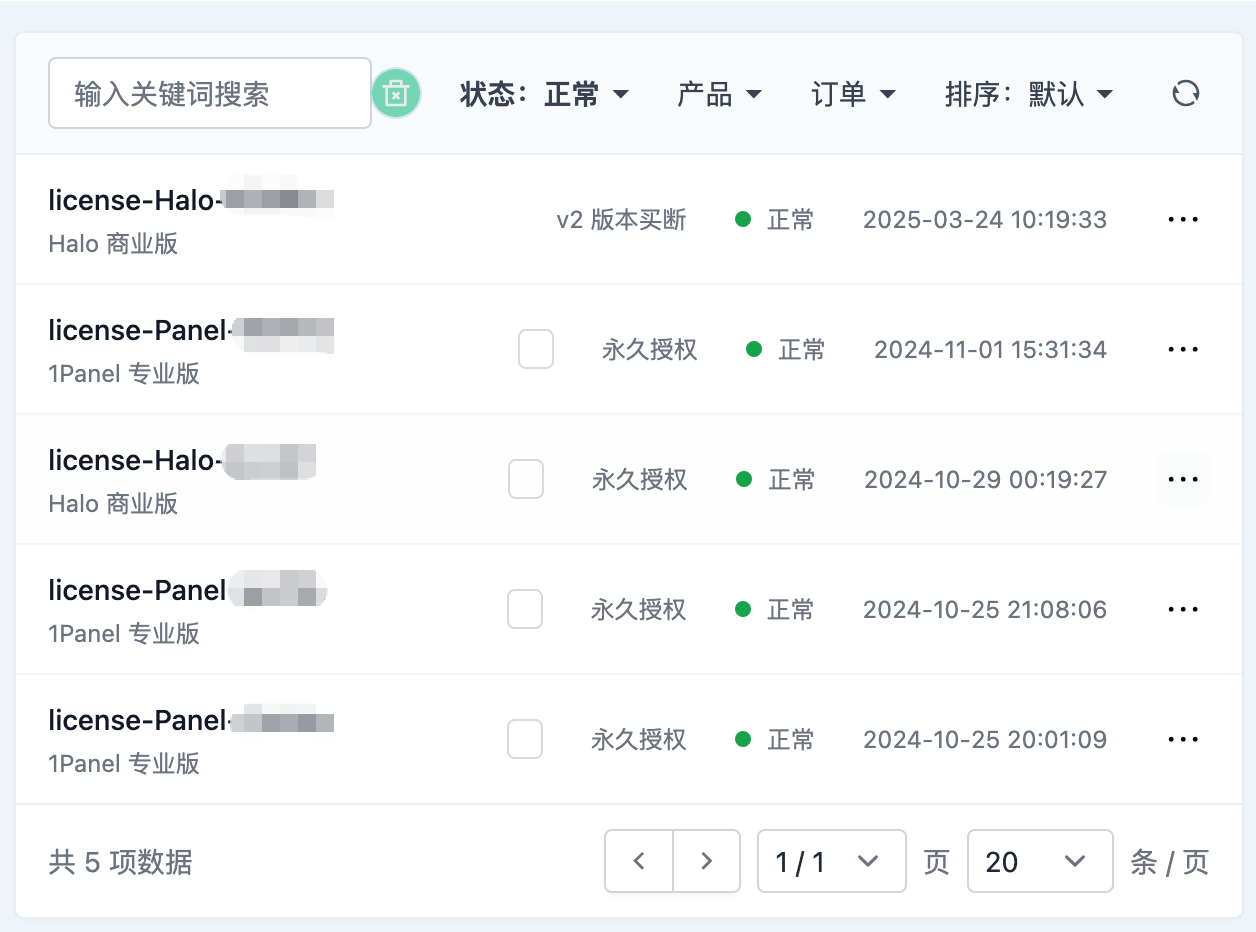Screen dimensions: 1256x932
Task: Open more actions for 2024-10-25 21:08:06 license
Action: click(x=1183, y=609)
